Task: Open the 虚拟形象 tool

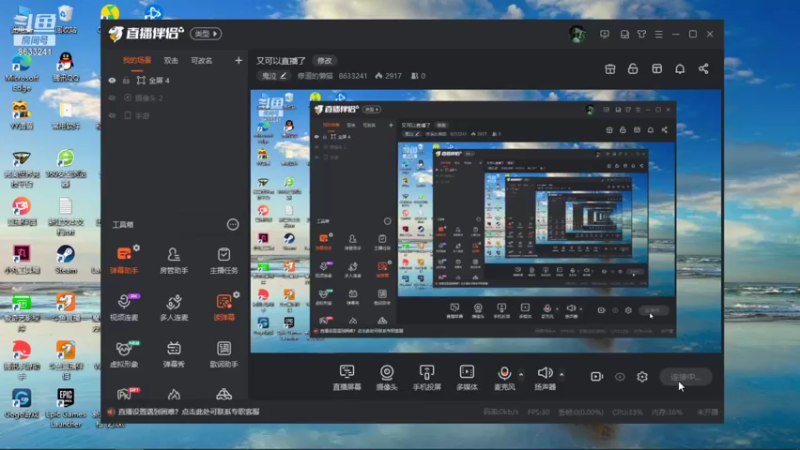Action: pyautogui.click(x=124, y=354)
